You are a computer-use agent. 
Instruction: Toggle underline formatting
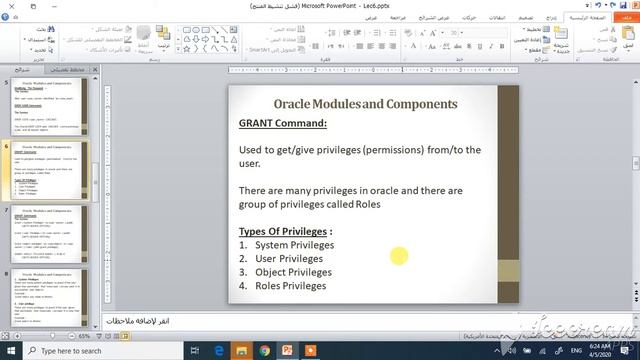coord(480,46)
